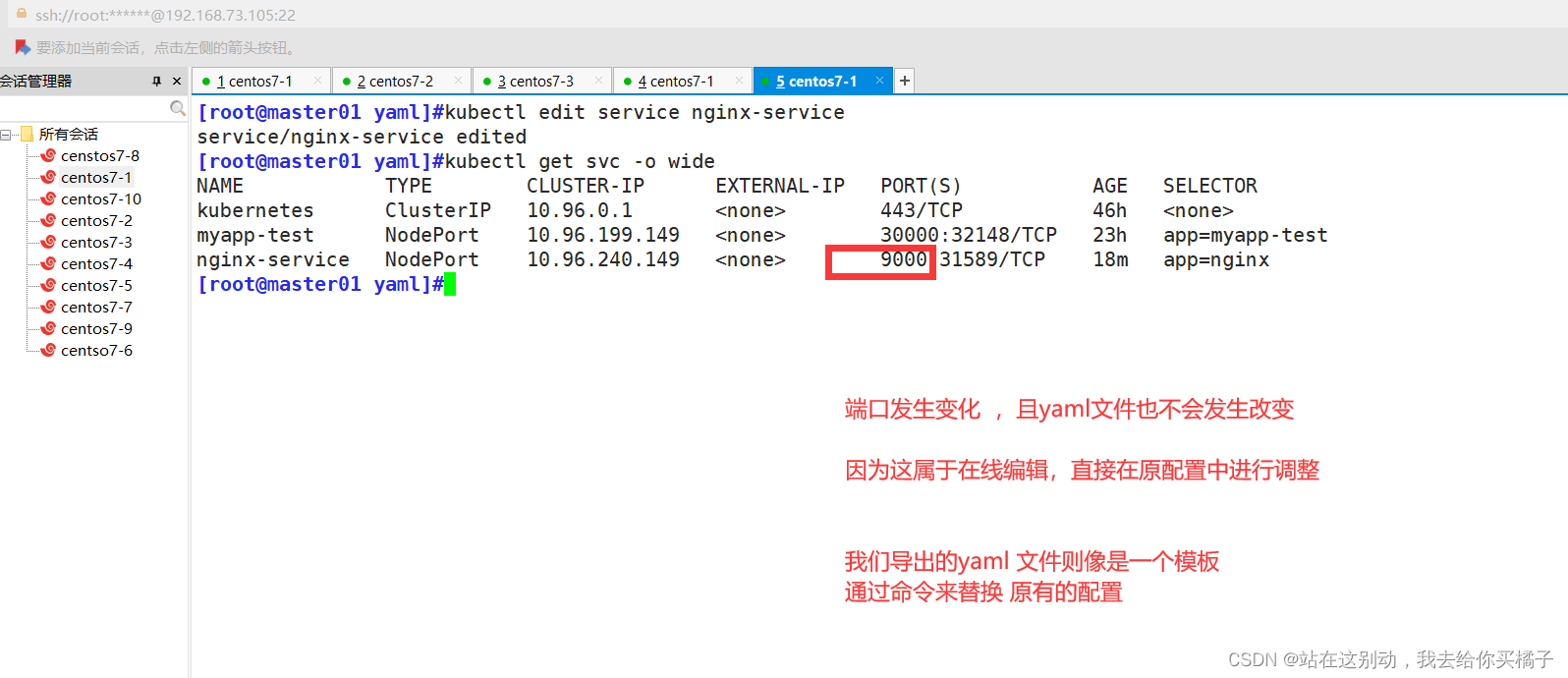Click the ssh://root address field
1568x678 pixels.
coord(165,15)
